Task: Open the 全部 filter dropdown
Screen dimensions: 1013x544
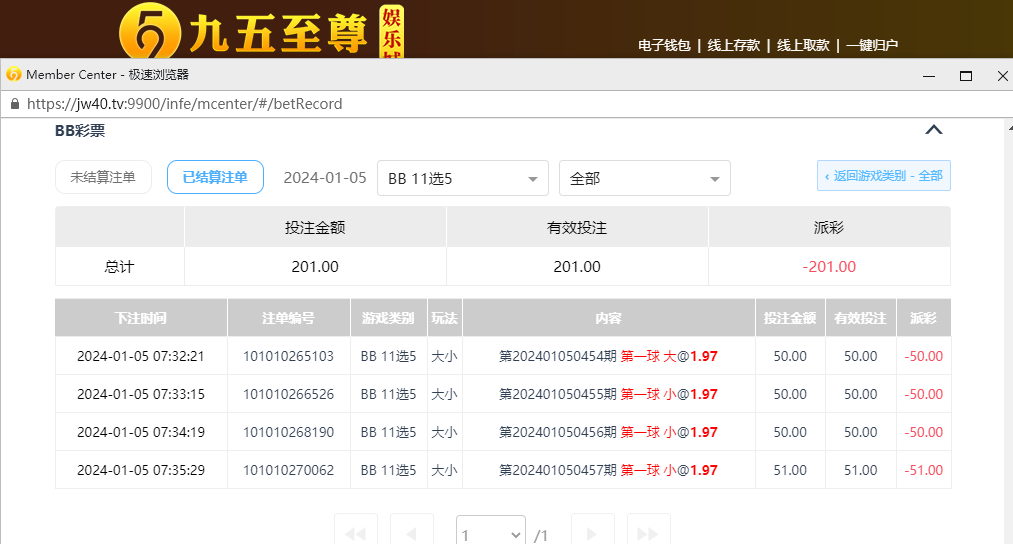Action: (645, 178)
